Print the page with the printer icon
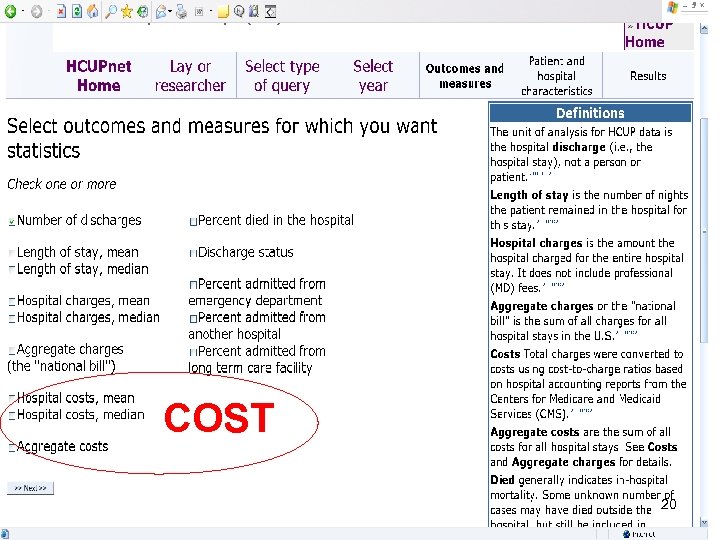This screenshot has width=720, height=540. tap(181, 11)
